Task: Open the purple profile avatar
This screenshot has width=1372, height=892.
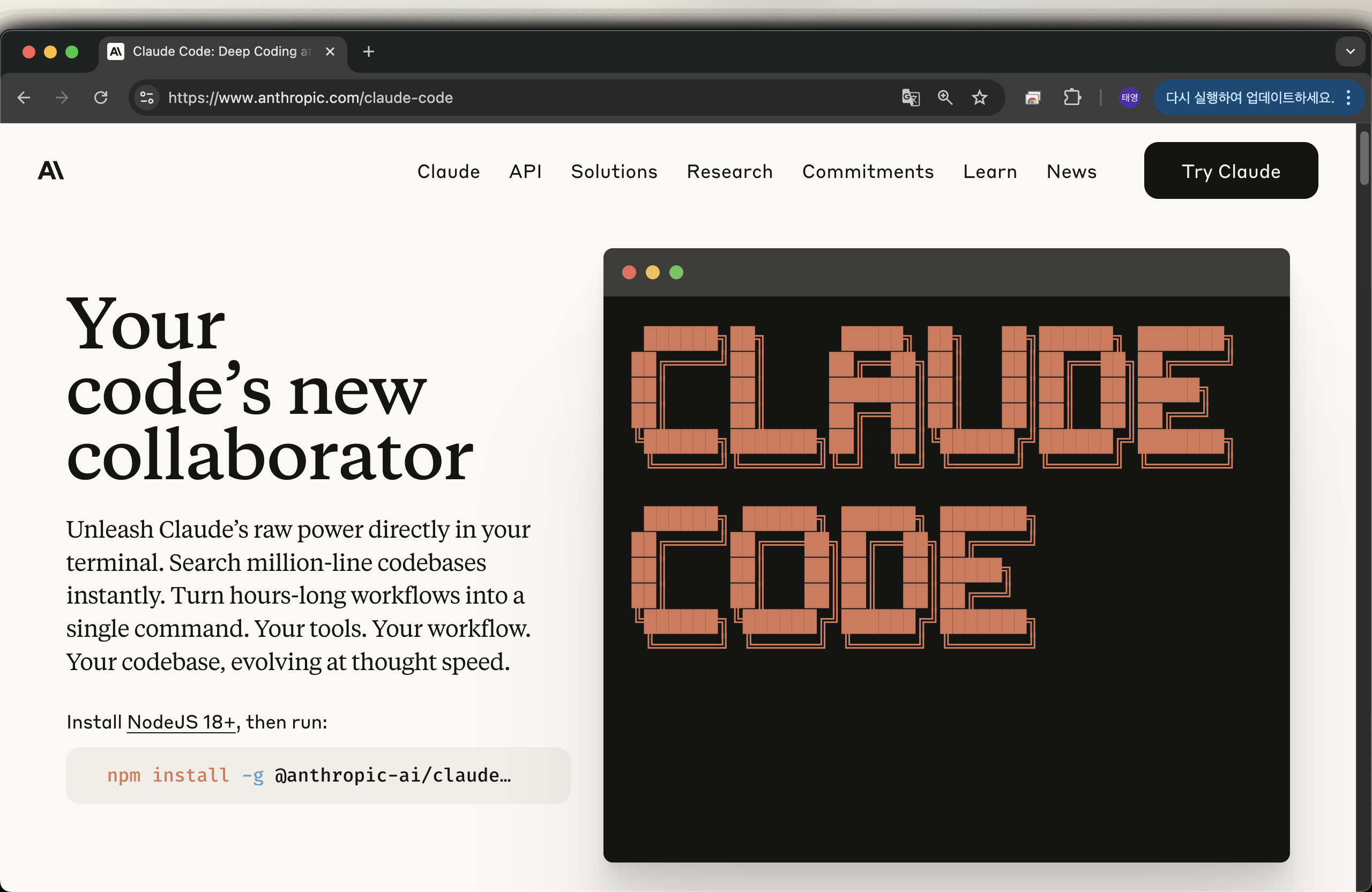Action: 1129,98
